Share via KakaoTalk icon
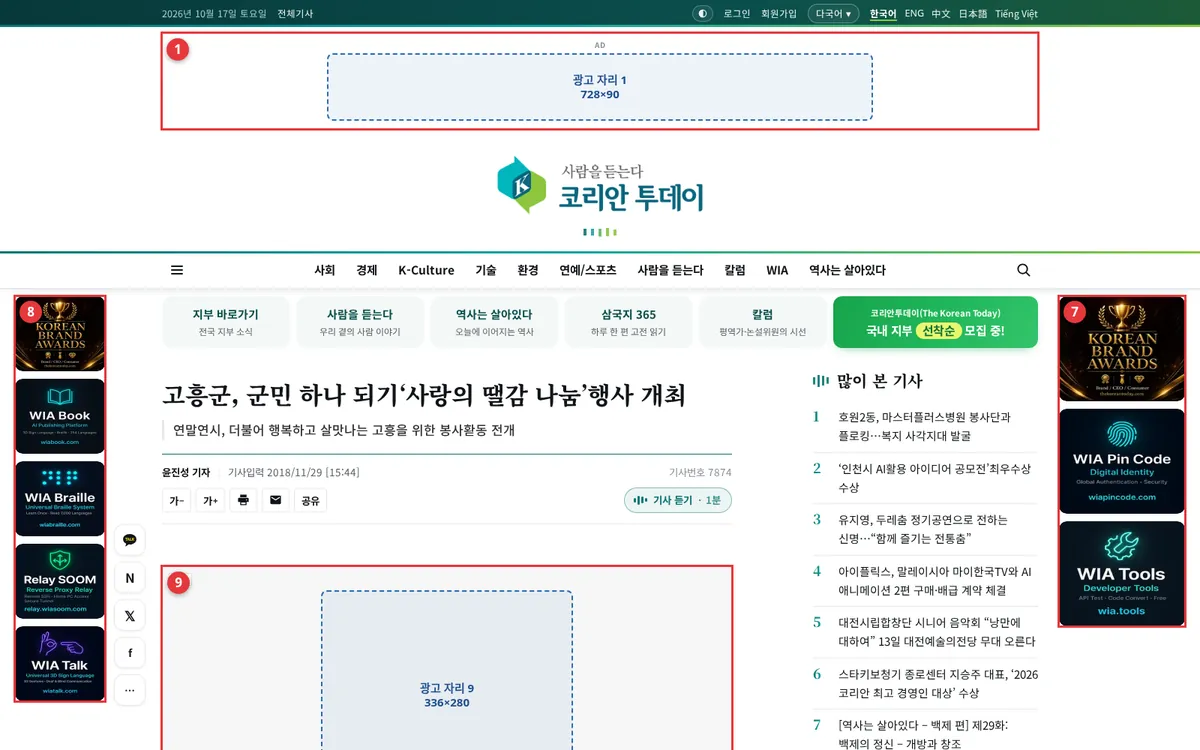This screenshot has width=1200, height=750. (130, 540)
